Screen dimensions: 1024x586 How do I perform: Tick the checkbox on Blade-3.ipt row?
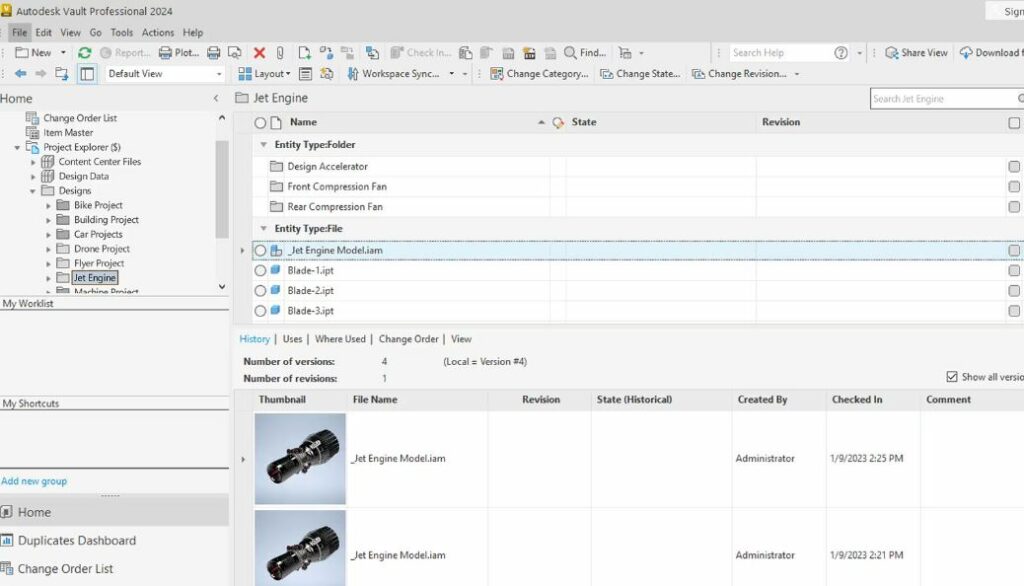pos(1014,311)
